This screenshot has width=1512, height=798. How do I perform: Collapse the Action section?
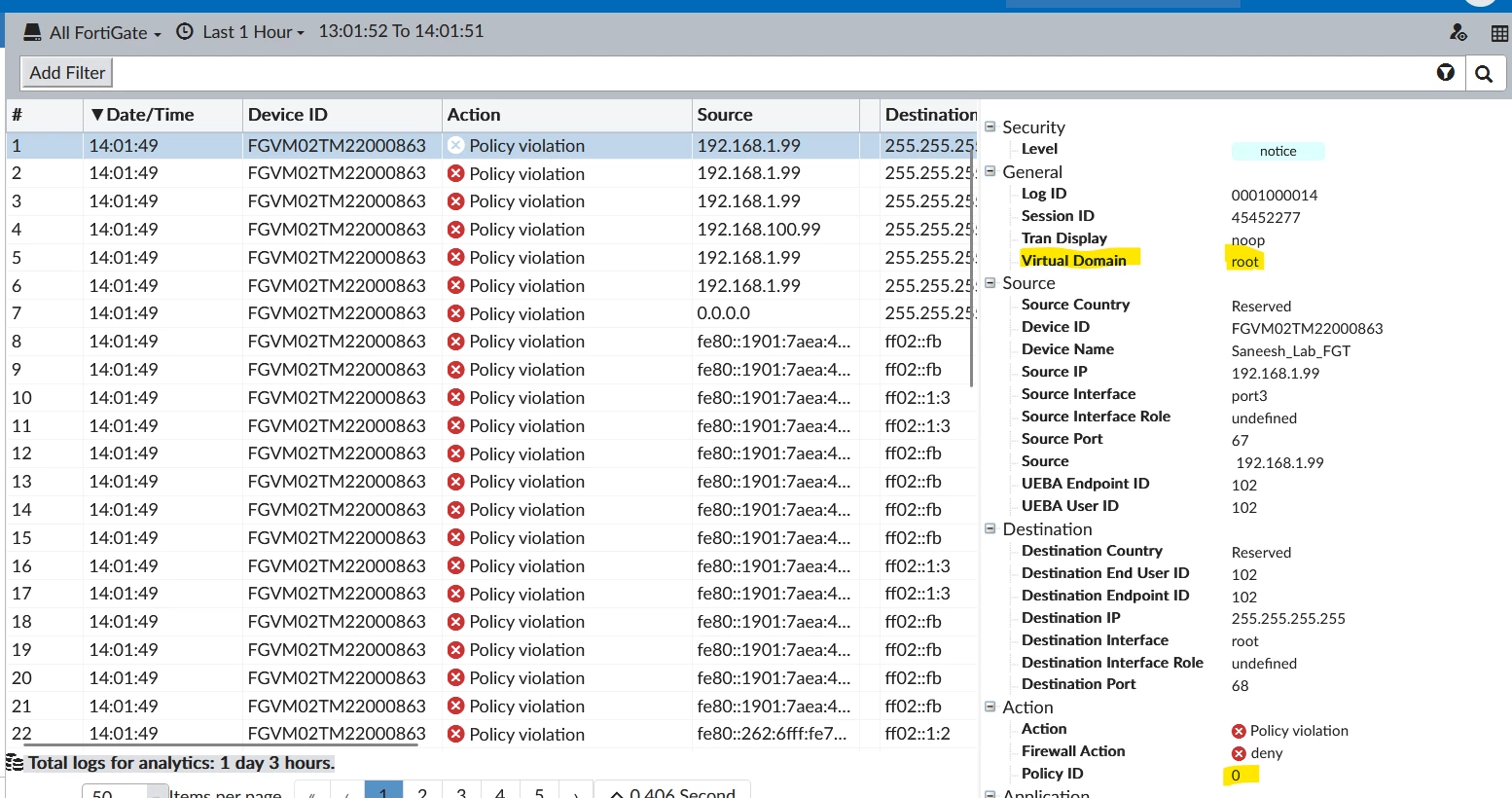tap(990, 707)
